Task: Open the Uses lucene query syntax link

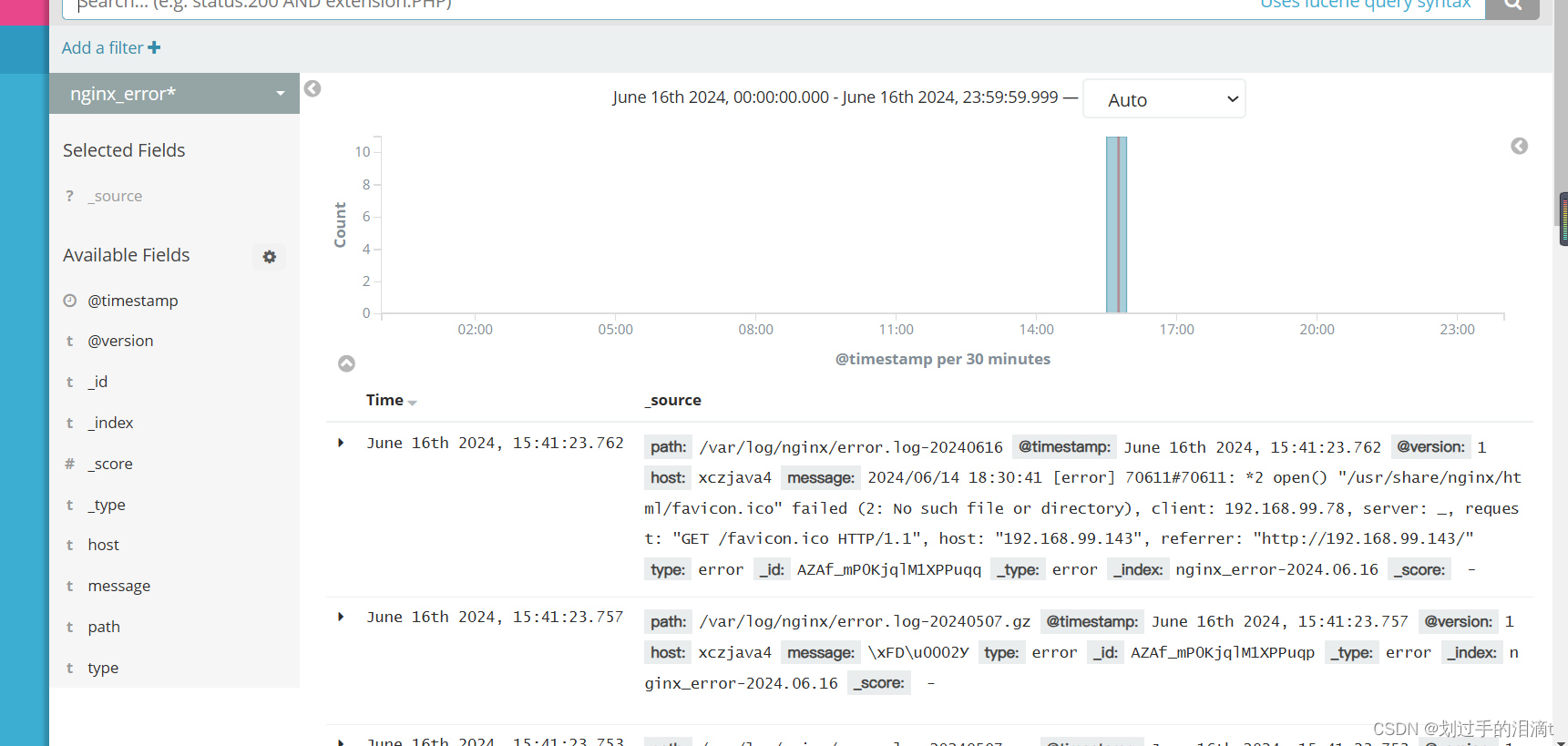Action: coord(1365,4)
